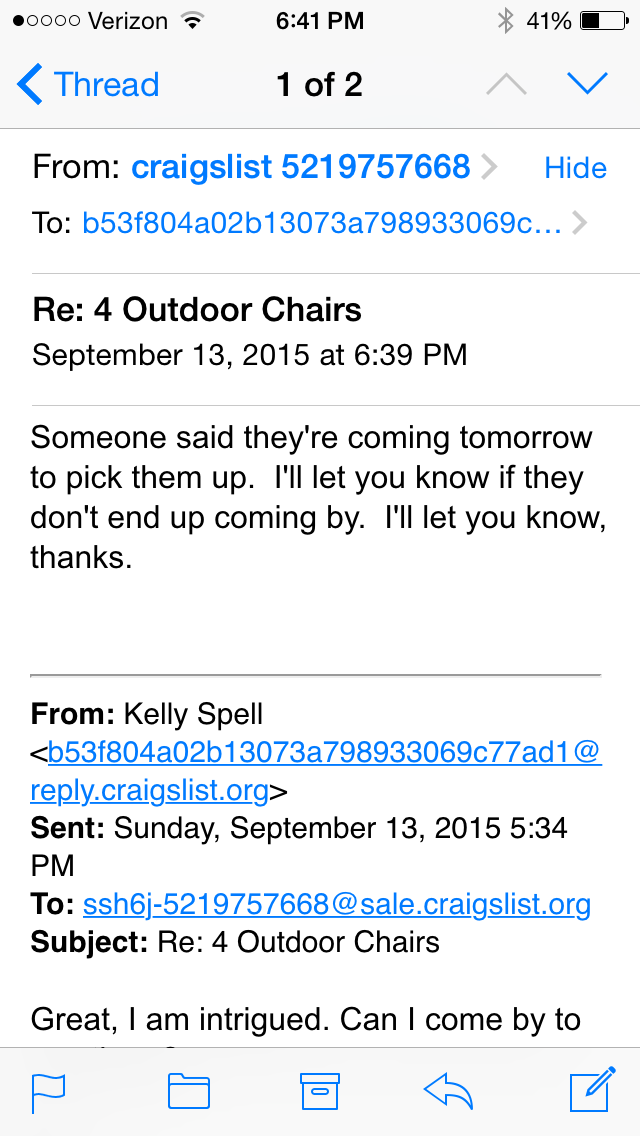Go to next message with down arrow

(587, 85)
